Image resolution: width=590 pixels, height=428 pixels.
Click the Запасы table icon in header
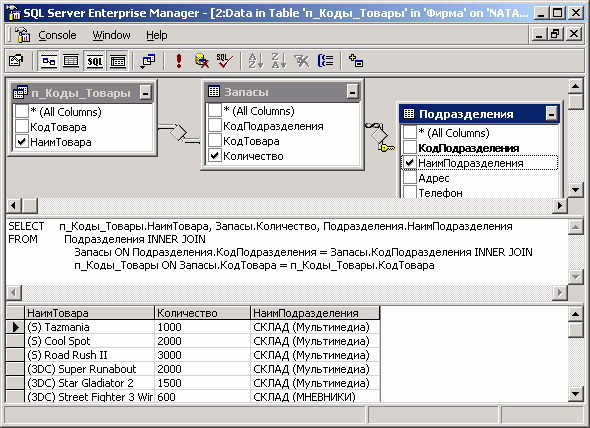tap(214, 91)
